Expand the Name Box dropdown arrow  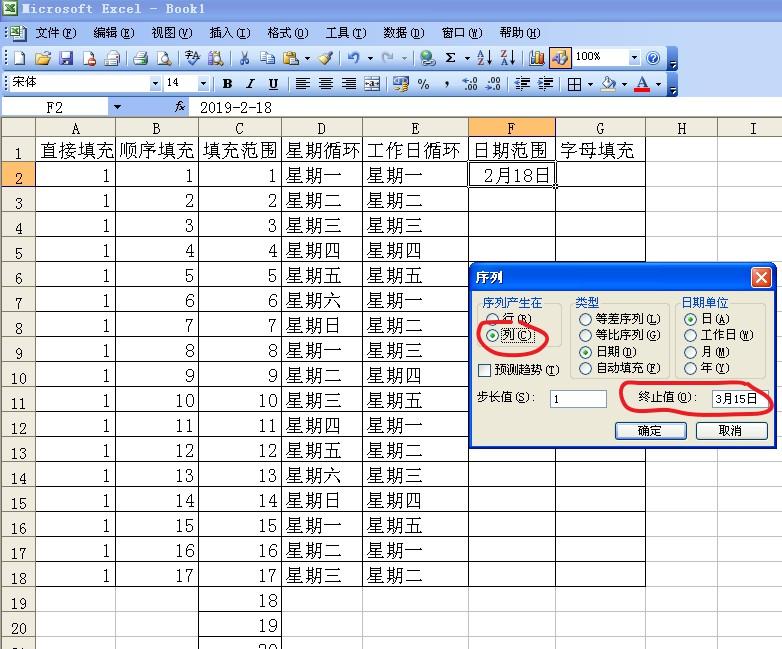pyautogui.click(x=117, y=107)
